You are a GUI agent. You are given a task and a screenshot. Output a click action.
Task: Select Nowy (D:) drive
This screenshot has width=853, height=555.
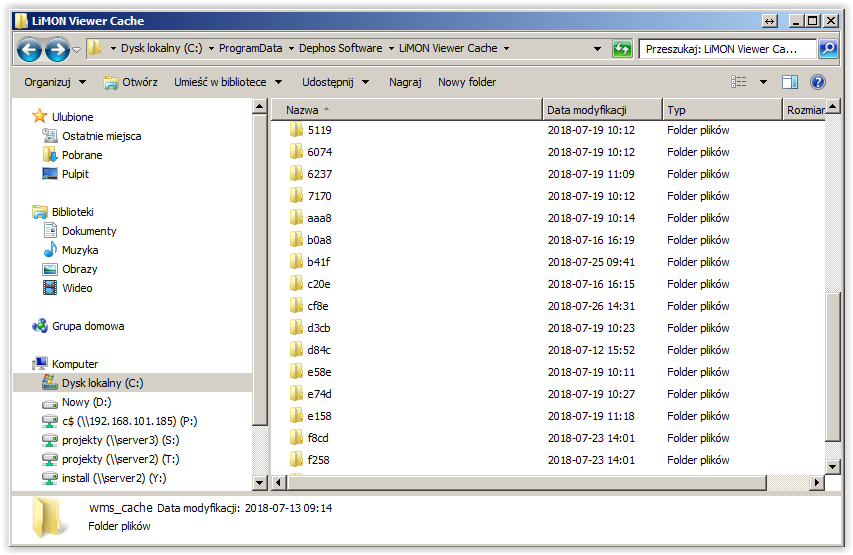[x=86, y=403]
